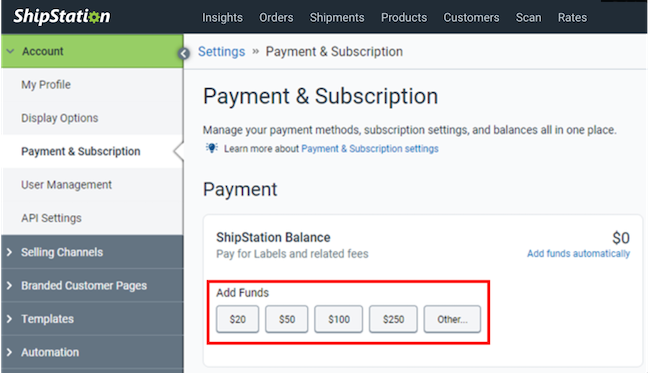Go to the Orders tab
Image resolution: width=650 pixels, height=373 pixels.
pyautogui.click(x=276, y=17)
